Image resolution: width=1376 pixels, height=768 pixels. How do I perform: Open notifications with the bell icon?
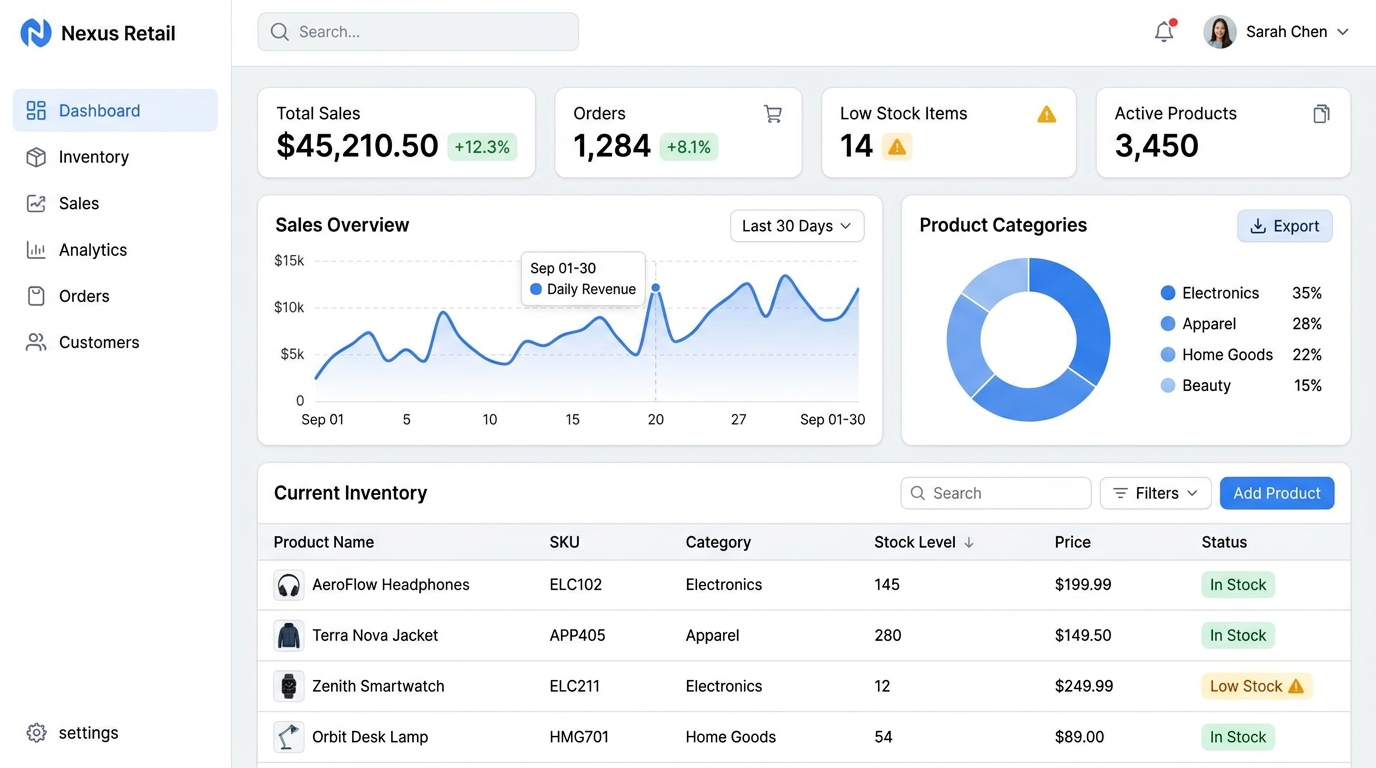1164,32
